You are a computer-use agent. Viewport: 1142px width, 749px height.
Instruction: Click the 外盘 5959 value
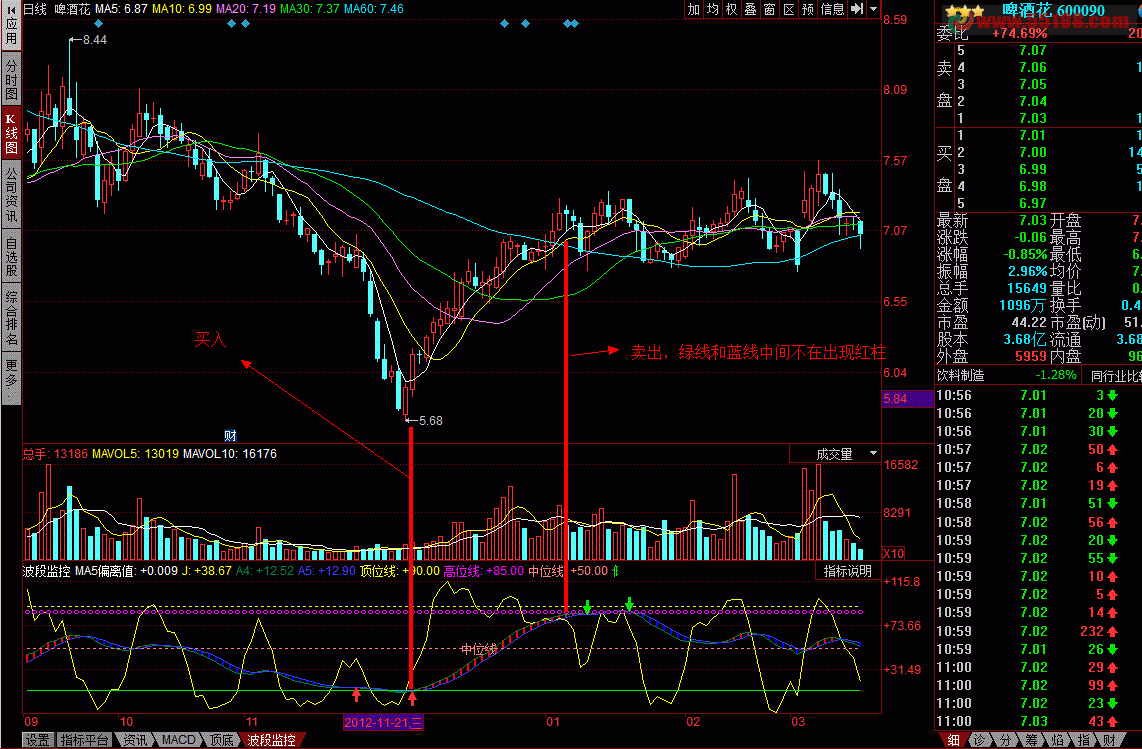coord(1031,356)
